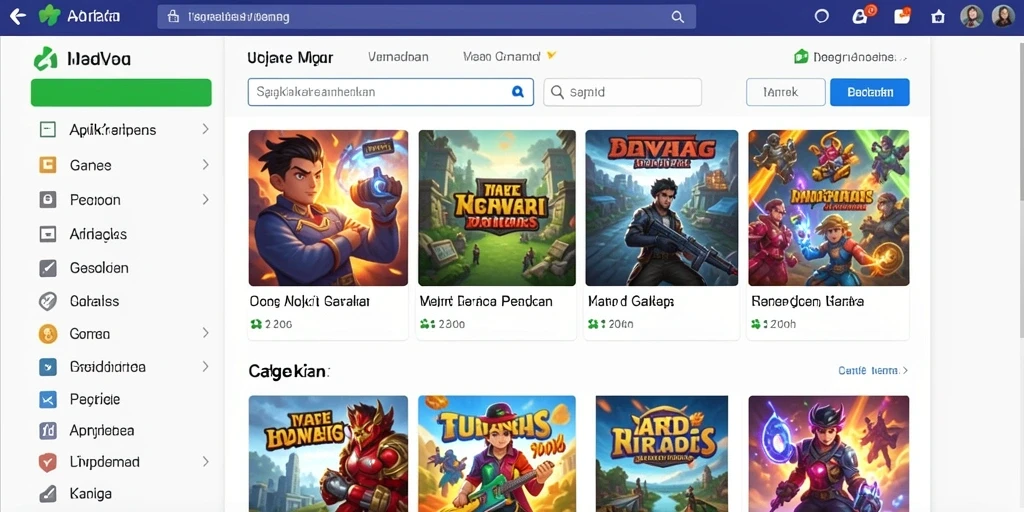Follow the see-more link beside Calgekian
This screenshot has width=1024, height=512.
point(872,370)
